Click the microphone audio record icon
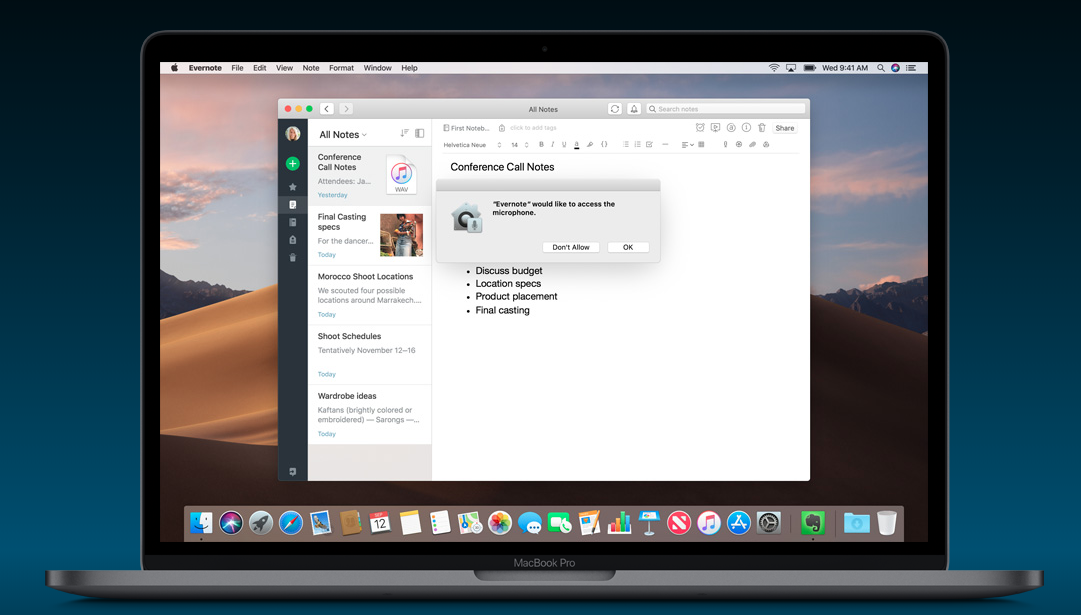The height and width of the screenshot is (615, 1081). (x=725, y=145)
